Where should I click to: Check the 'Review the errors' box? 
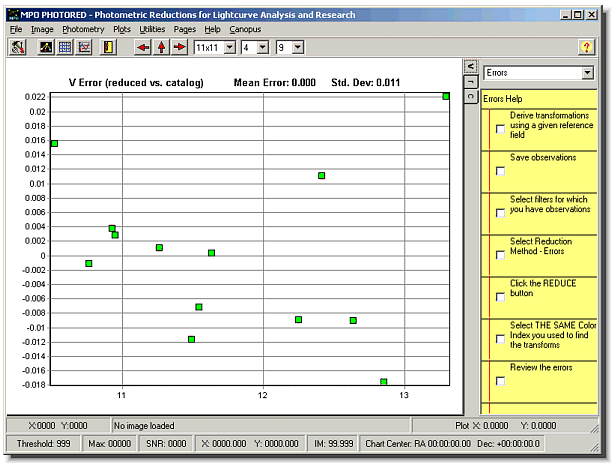pos(500,381)
